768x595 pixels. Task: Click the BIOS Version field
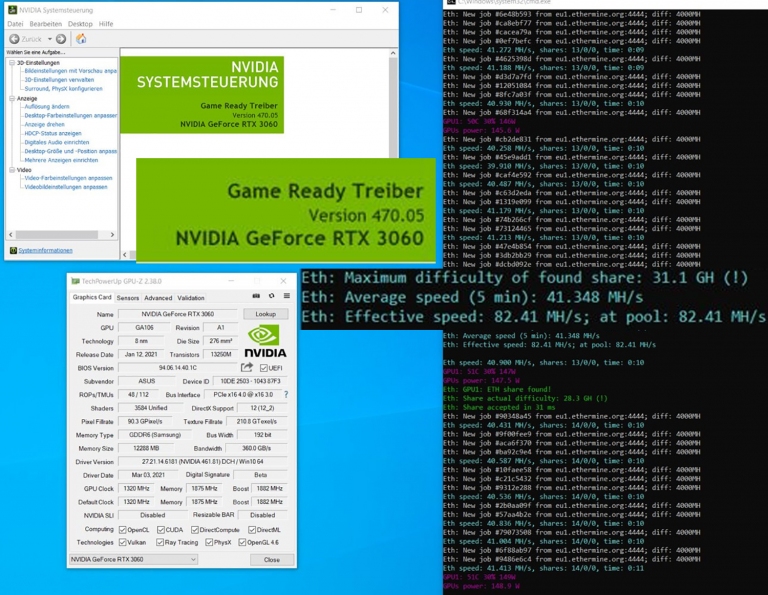tap(178, 368)
